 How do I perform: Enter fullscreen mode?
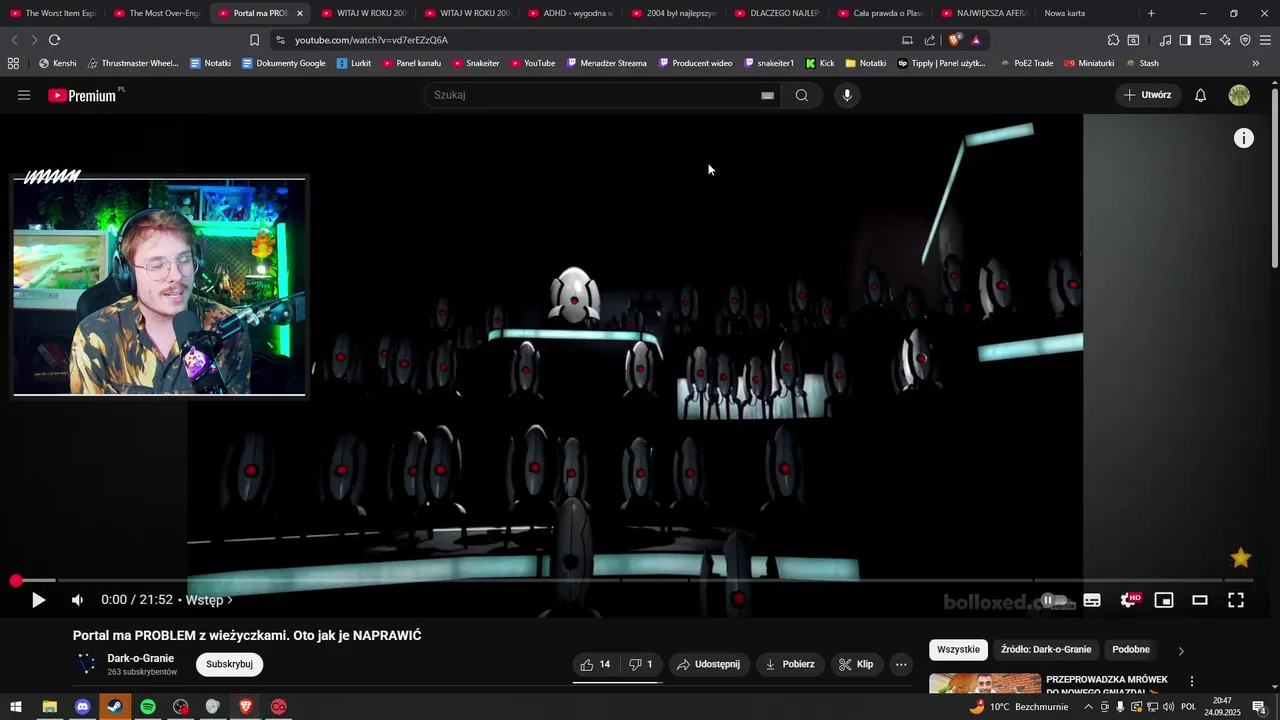(1236, 600)
